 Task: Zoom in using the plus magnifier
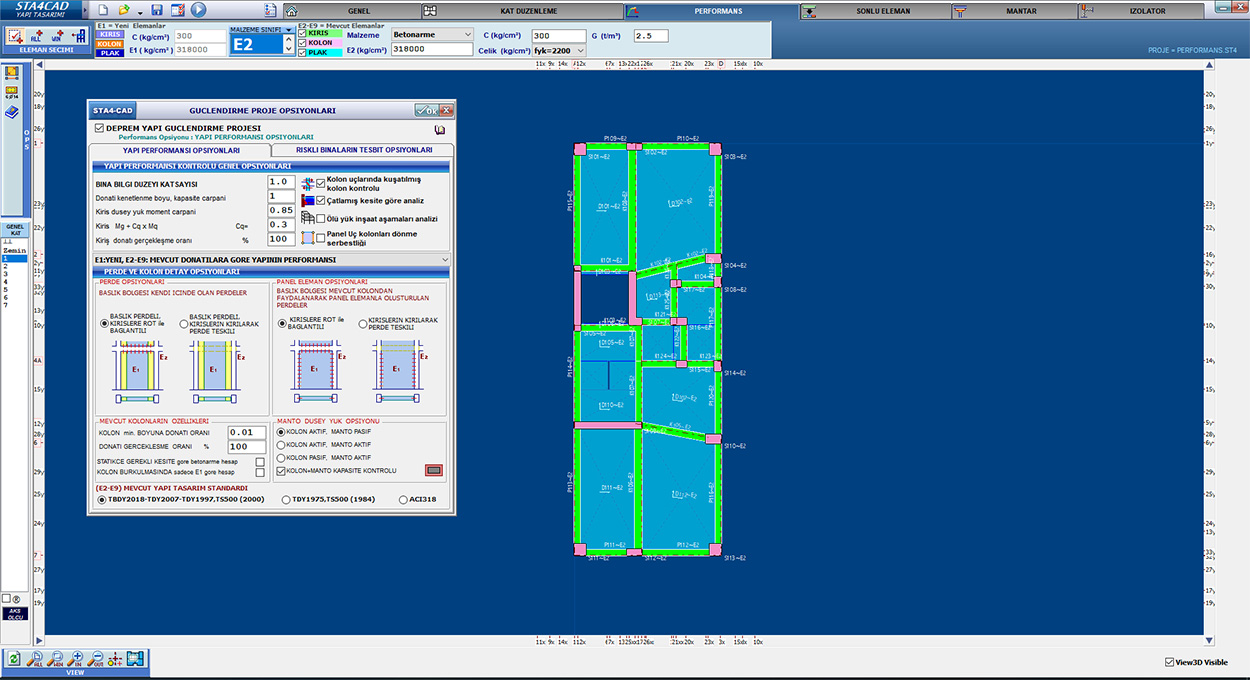tap(77, 659)
